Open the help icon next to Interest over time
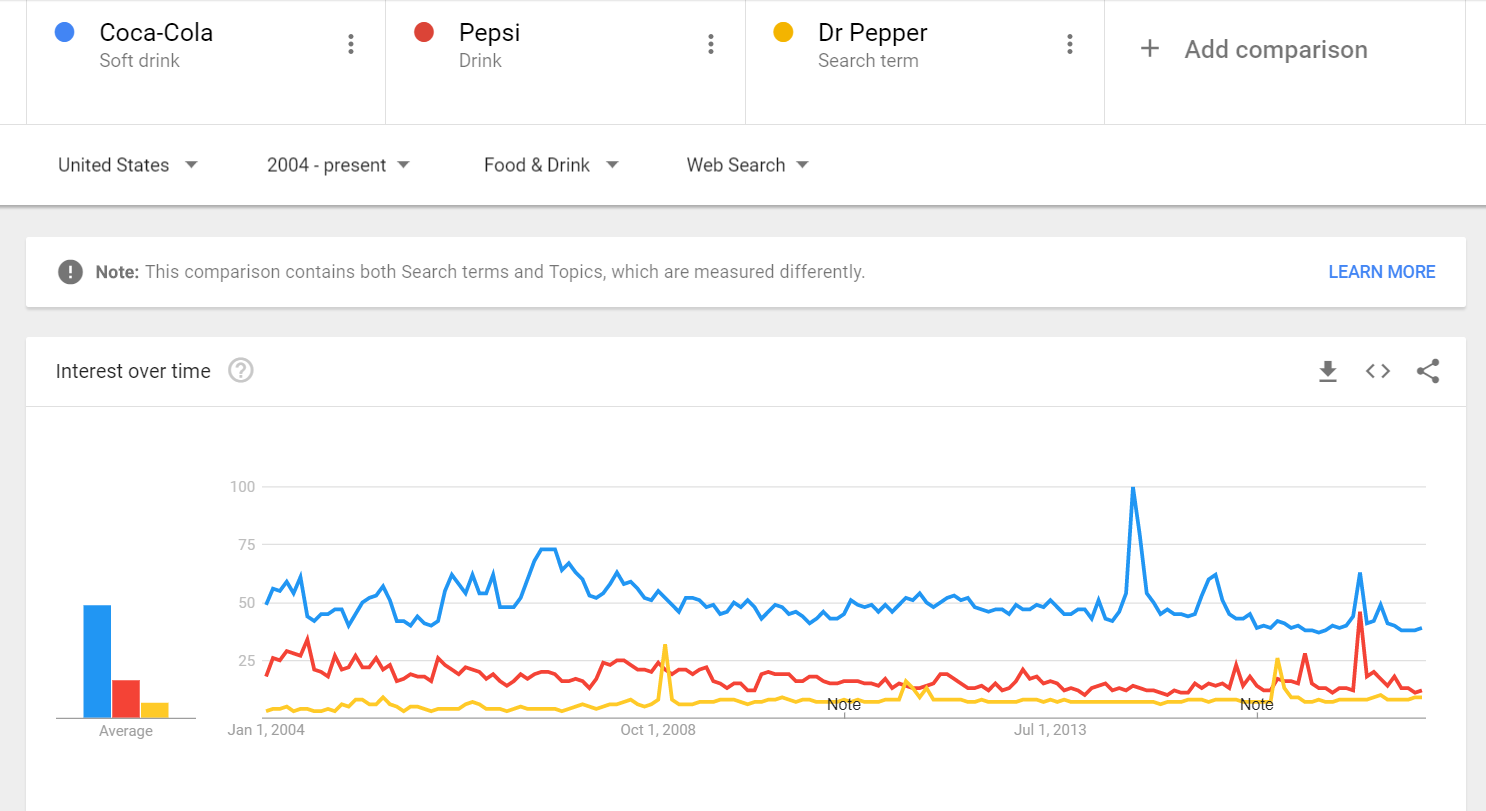This screenshot has width=1486, height=811. (x=241, y=371)
